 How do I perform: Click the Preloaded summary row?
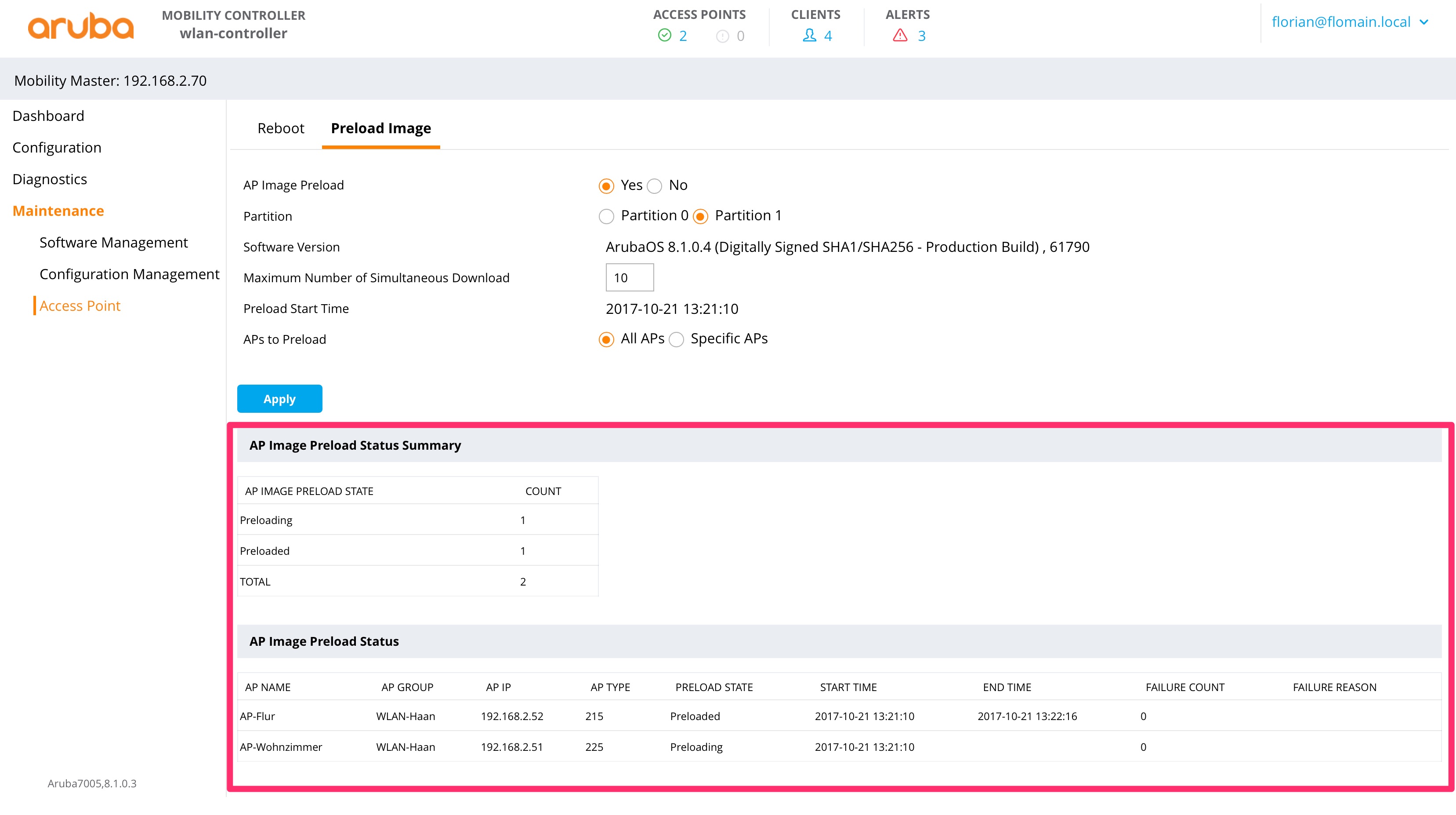(x=418, y=551)
